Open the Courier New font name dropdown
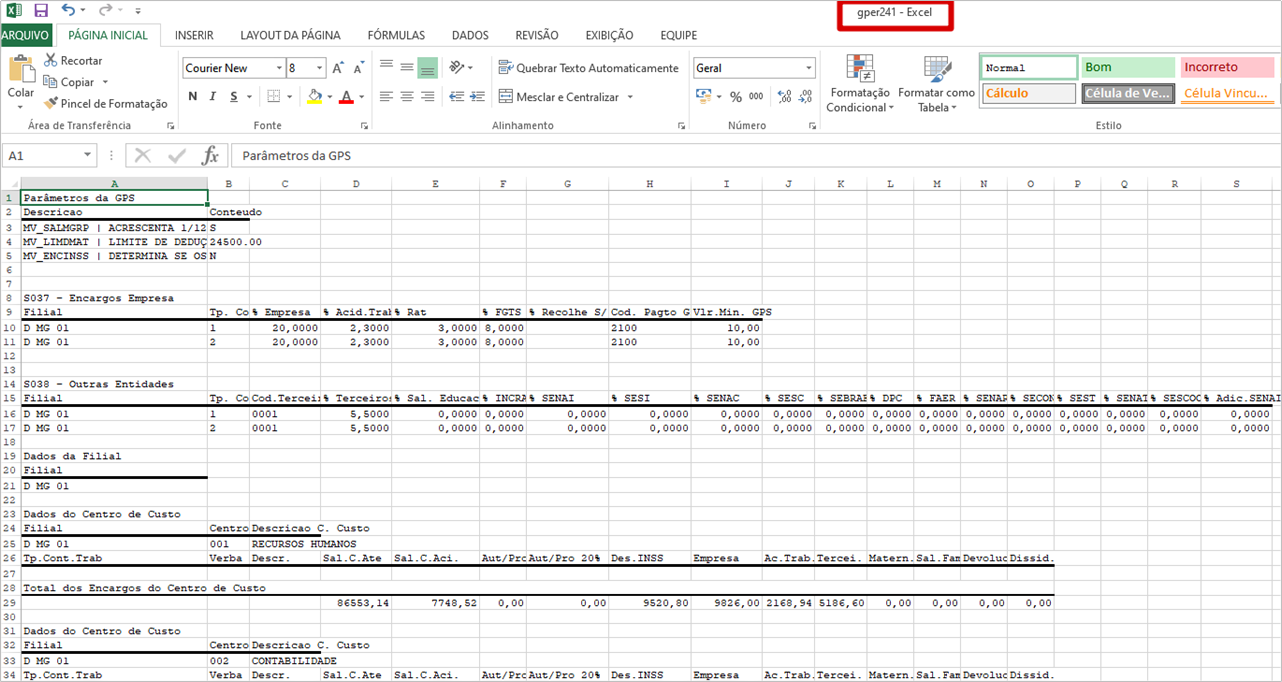Image resolution: width=1282 pixels, height=682 pixels. pos(279,68)
